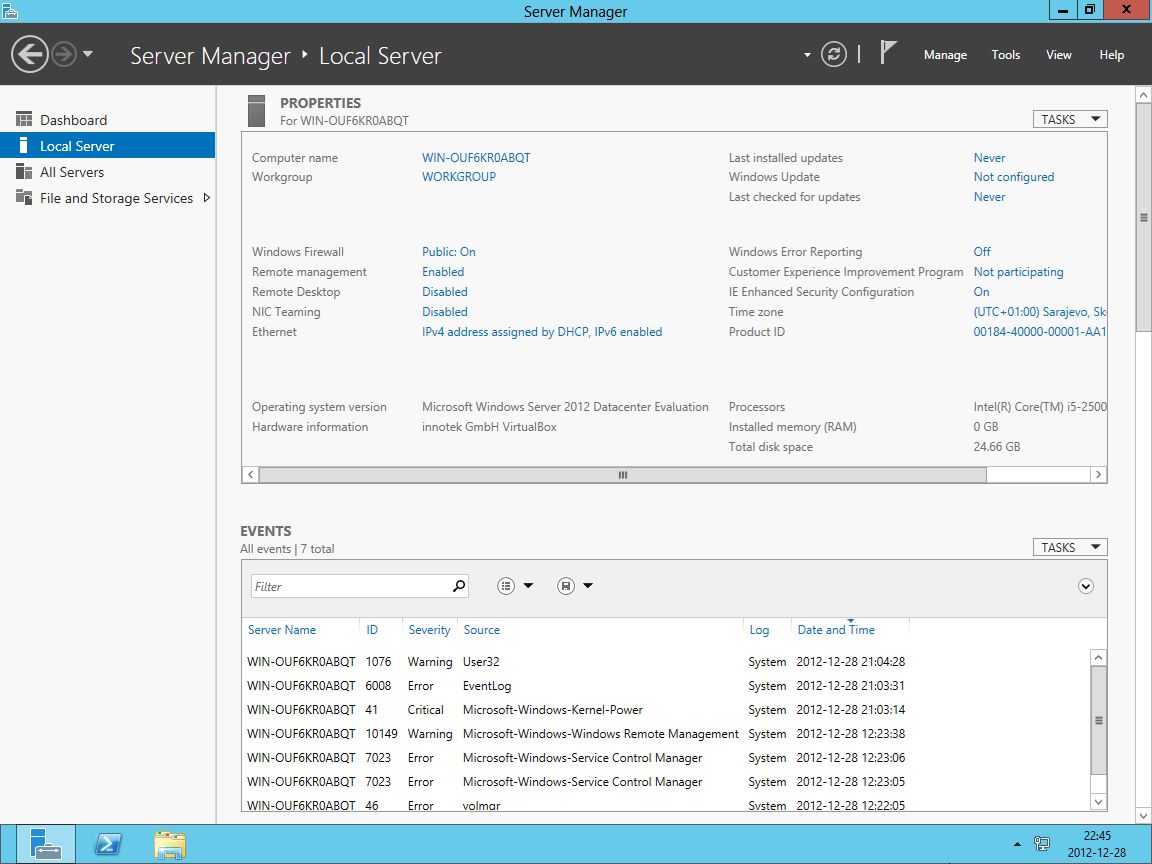The width and height of the screenshot is (1152, 864).
Task: Click the properties scroll left arrow
Action: coord(251,475)
